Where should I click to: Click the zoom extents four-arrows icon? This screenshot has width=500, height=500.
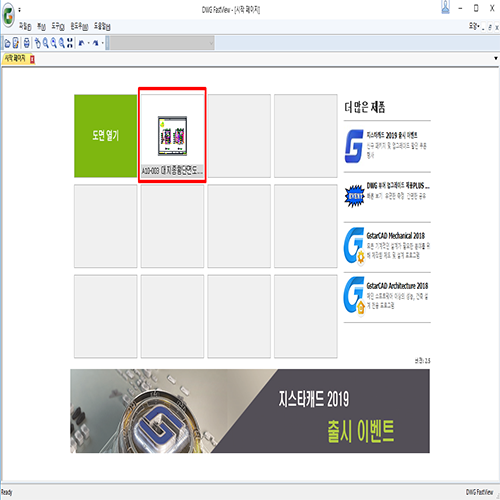70,43
